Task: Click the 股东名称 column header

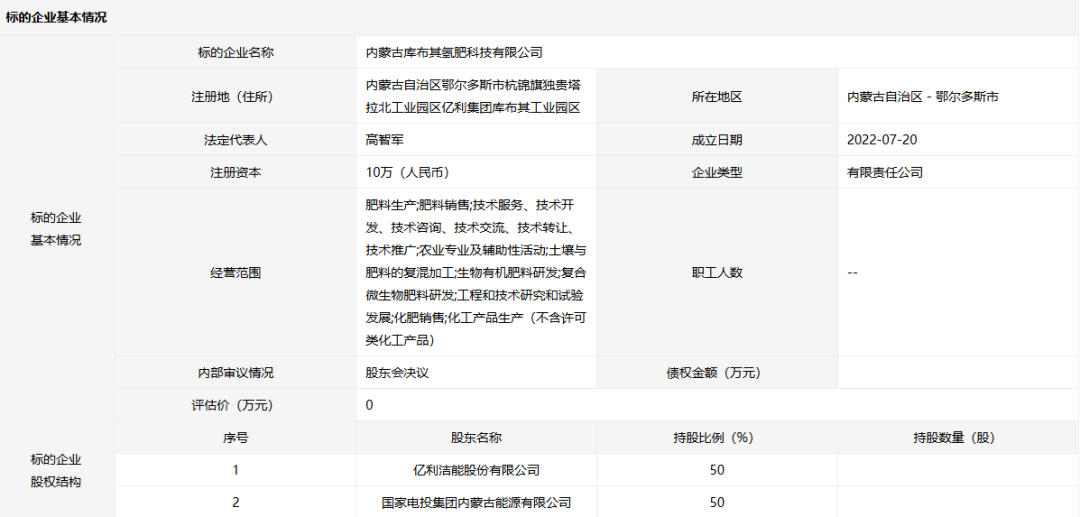Action: (x=476, y=438)
